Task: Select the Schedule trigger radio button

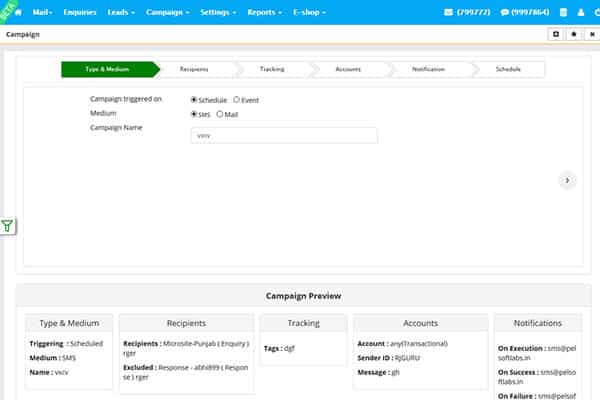Action: (x=194, y=100)
